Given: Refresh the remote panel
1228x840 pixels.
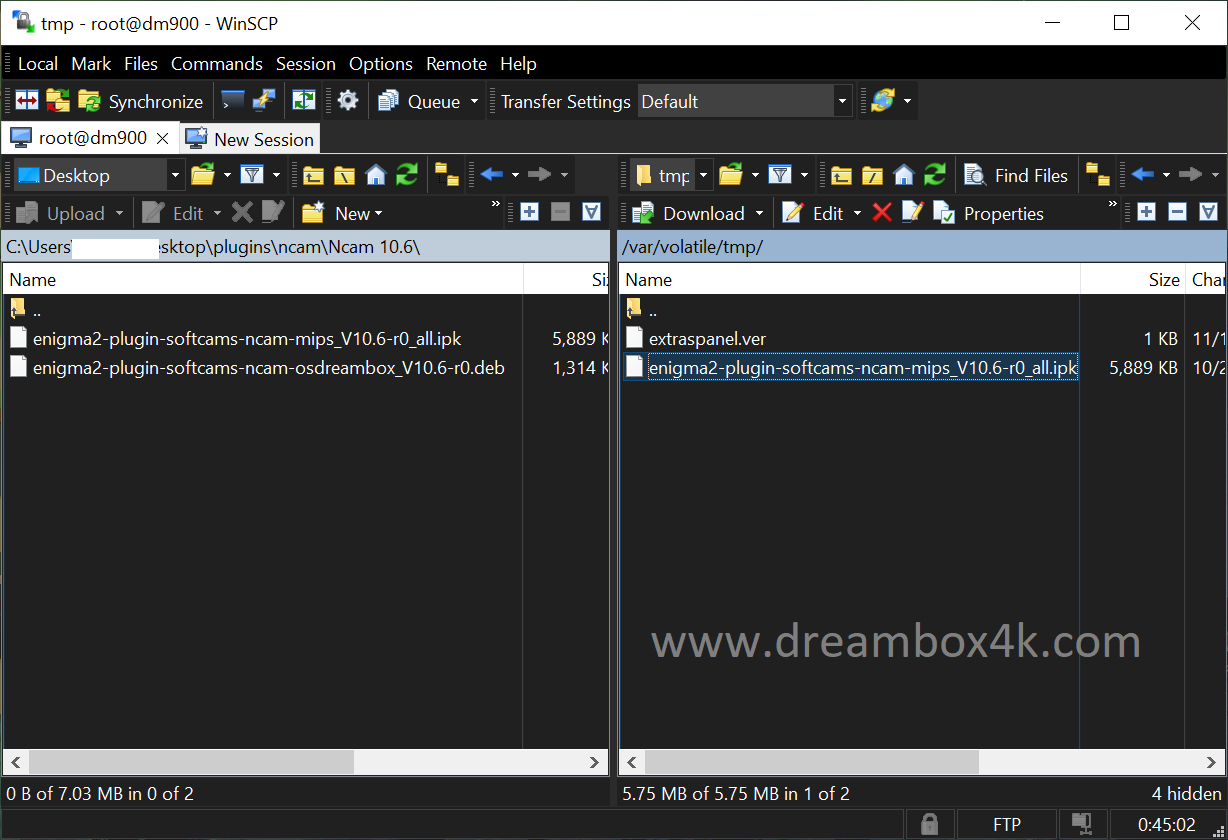Looking at the screenshot, I should pos(934,175).
